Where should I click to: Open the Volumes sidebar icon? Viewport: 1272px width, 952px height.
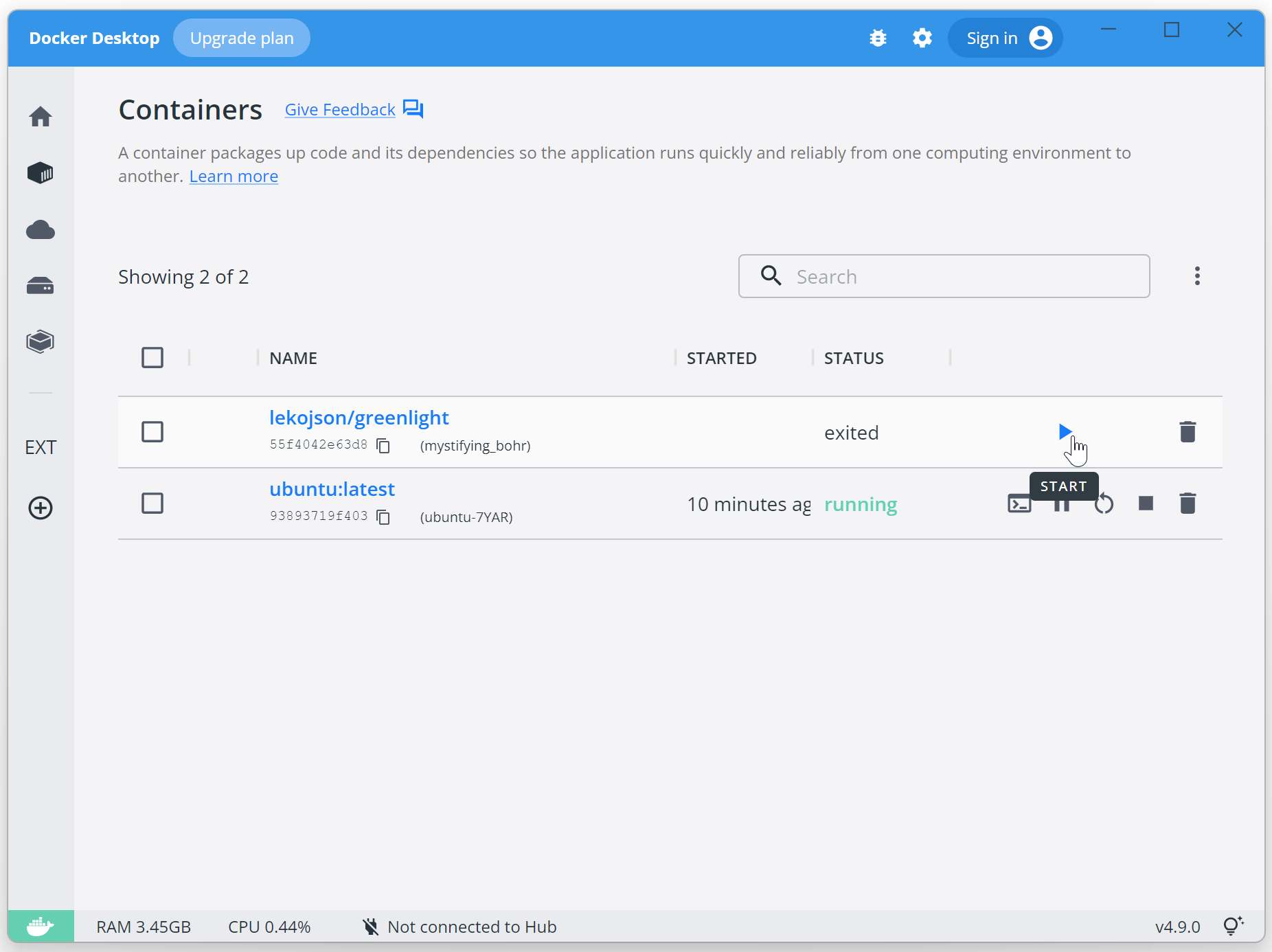[x=41, y=286]
